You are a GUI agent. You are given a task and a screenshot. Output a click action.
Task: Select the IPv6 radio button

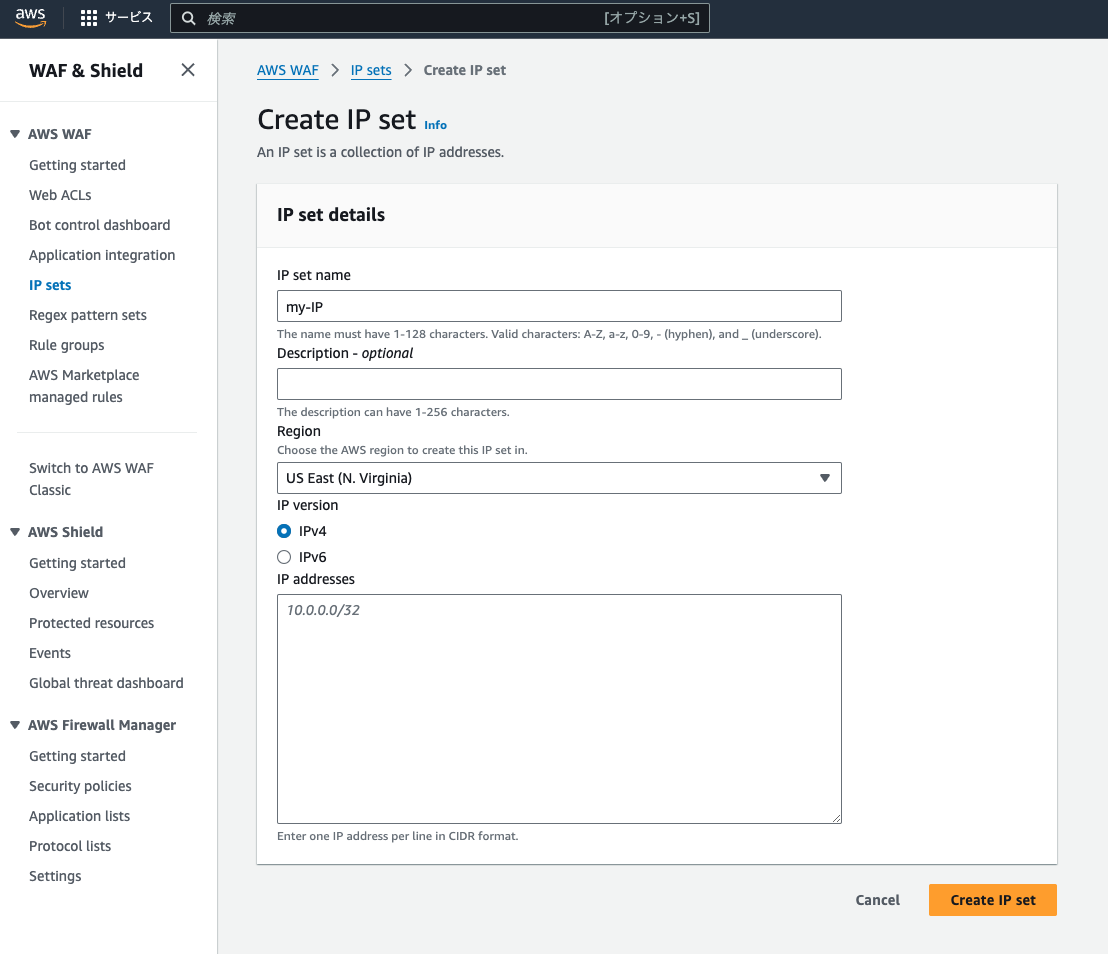pyautogui.click(x=284, y=557)
